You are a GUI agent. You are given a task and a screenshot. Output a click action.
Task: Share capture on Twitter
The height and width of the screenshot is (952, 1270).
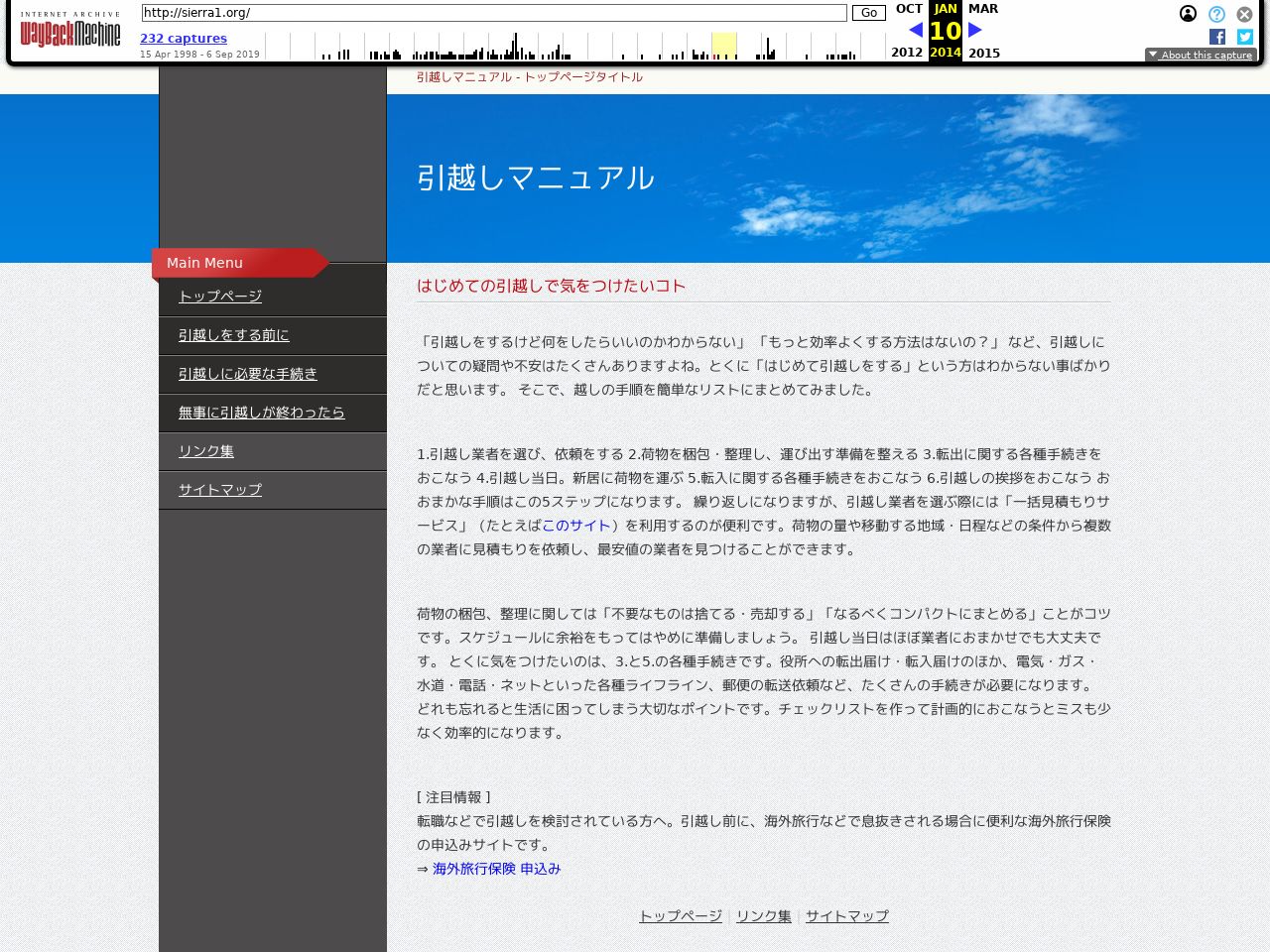click(1245, 37)
